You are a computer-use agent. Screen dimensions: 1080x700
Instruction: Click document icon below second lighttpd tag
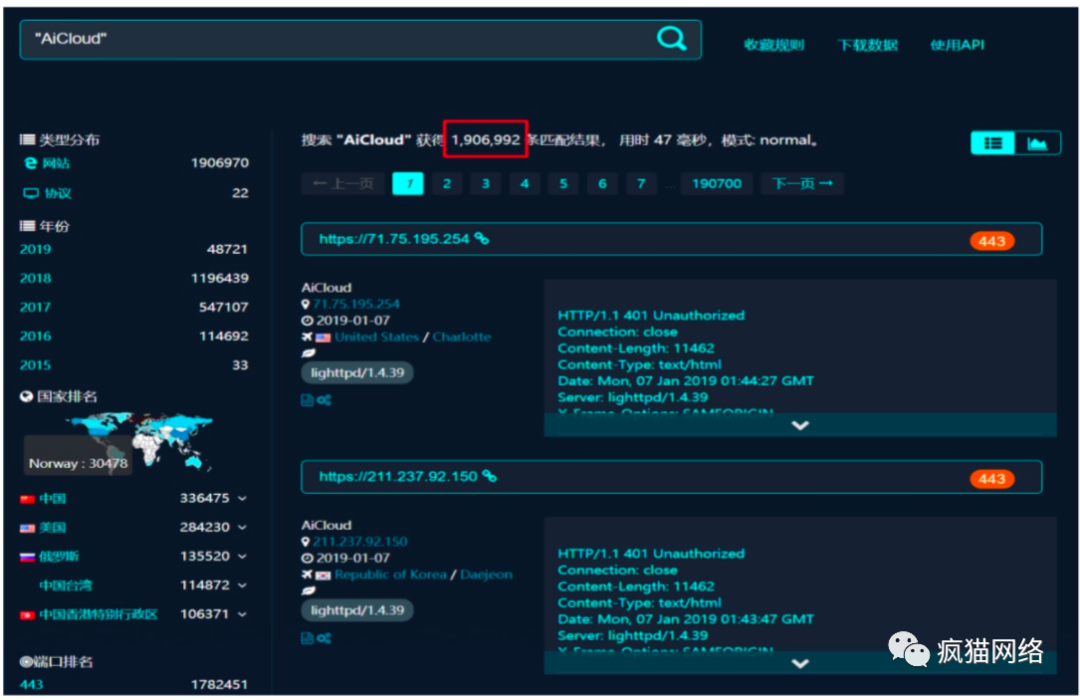click(x=307, y=639)
